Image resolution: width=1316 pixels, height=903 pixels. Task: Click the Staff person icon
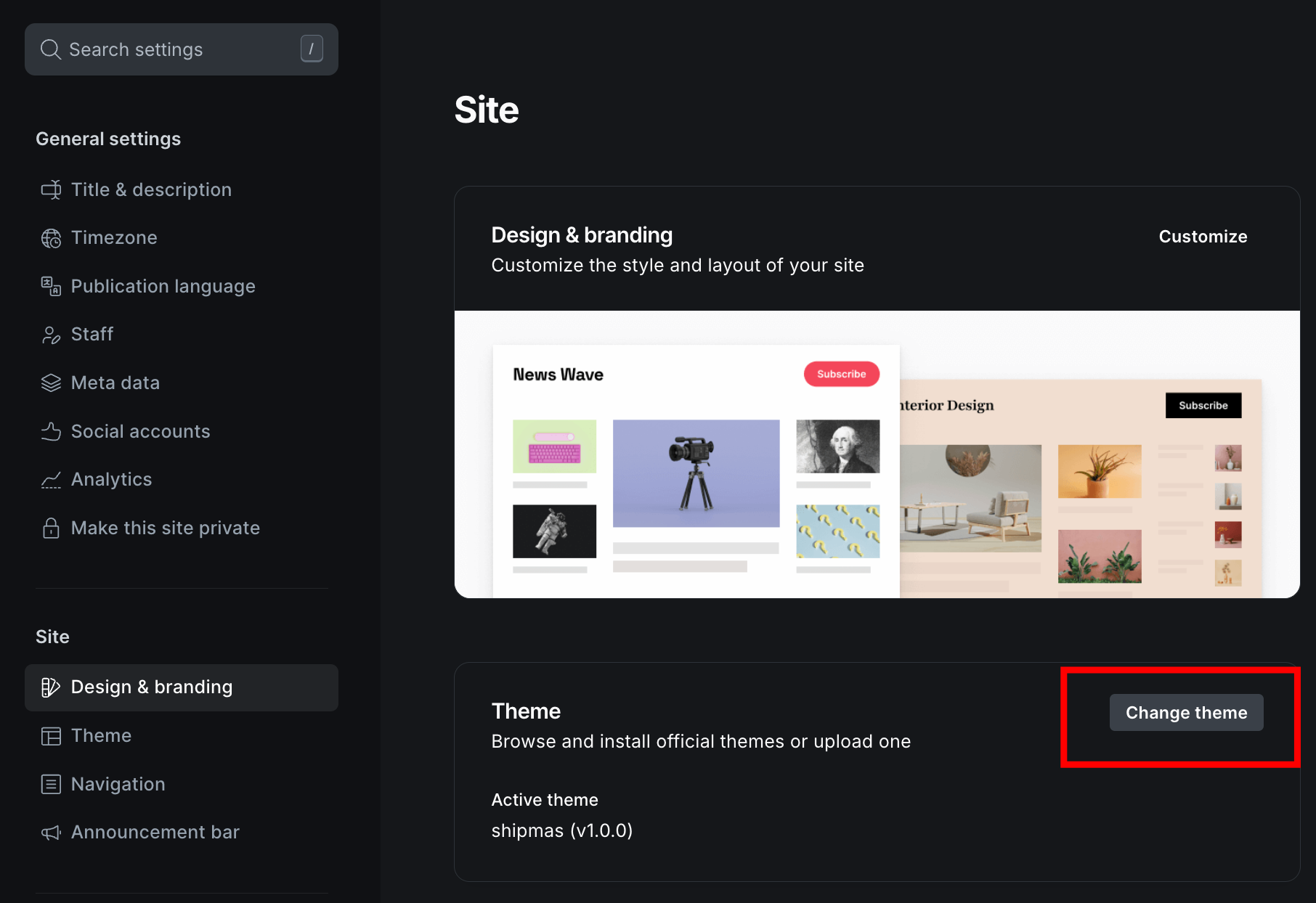coord(51,335)
